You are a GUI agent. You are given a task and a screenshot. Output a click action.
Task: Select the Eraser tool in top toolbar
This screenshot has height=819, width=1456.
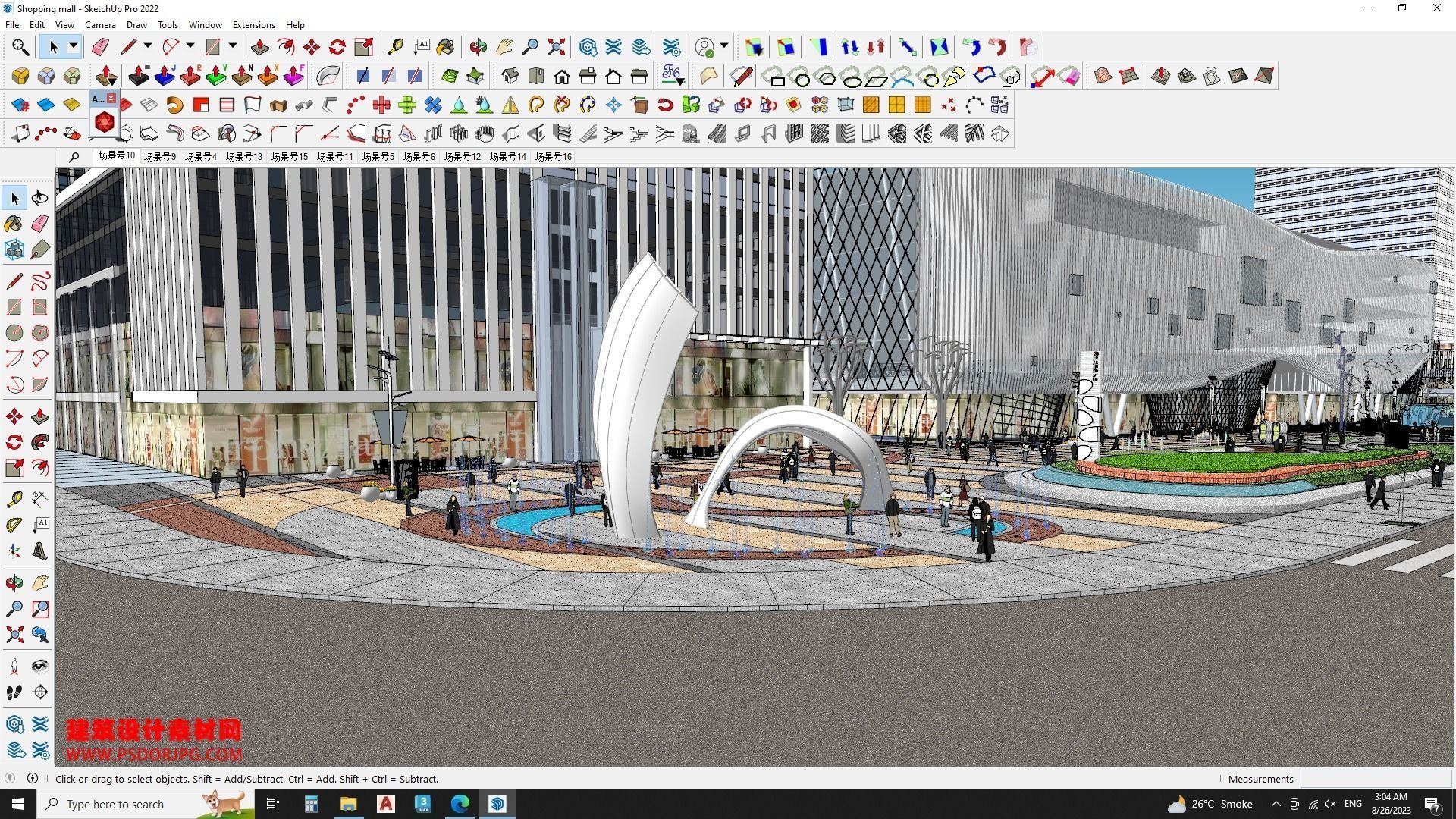point(99,47)
